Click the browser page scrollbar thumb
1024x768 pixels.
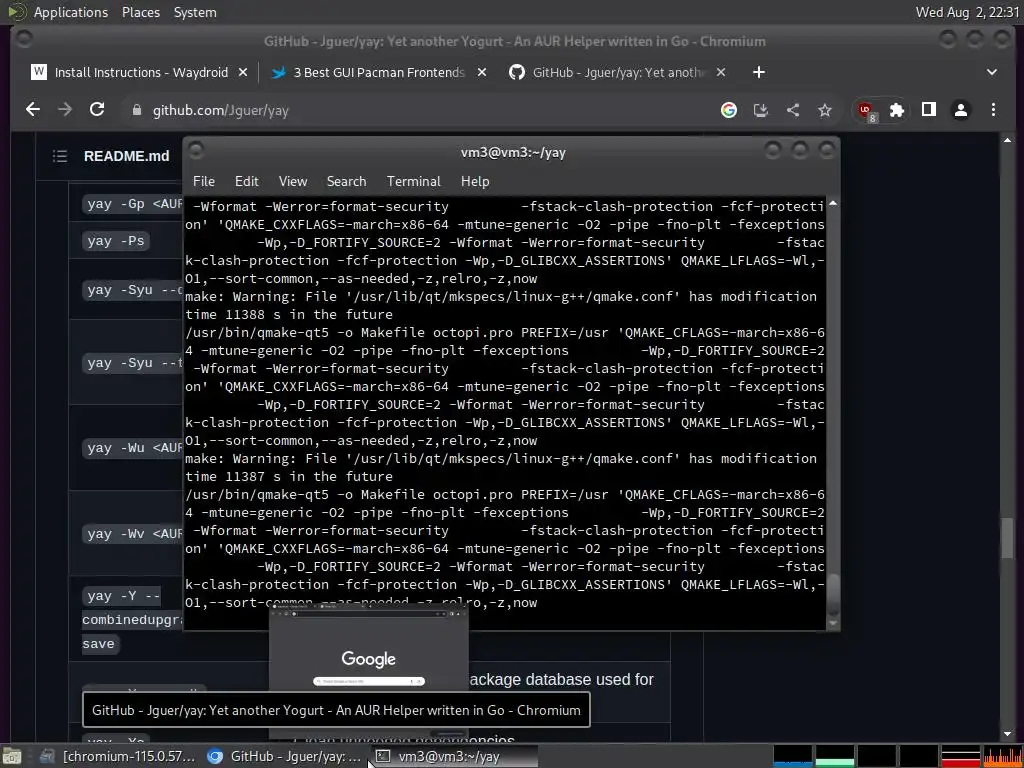pos(1006,538)
